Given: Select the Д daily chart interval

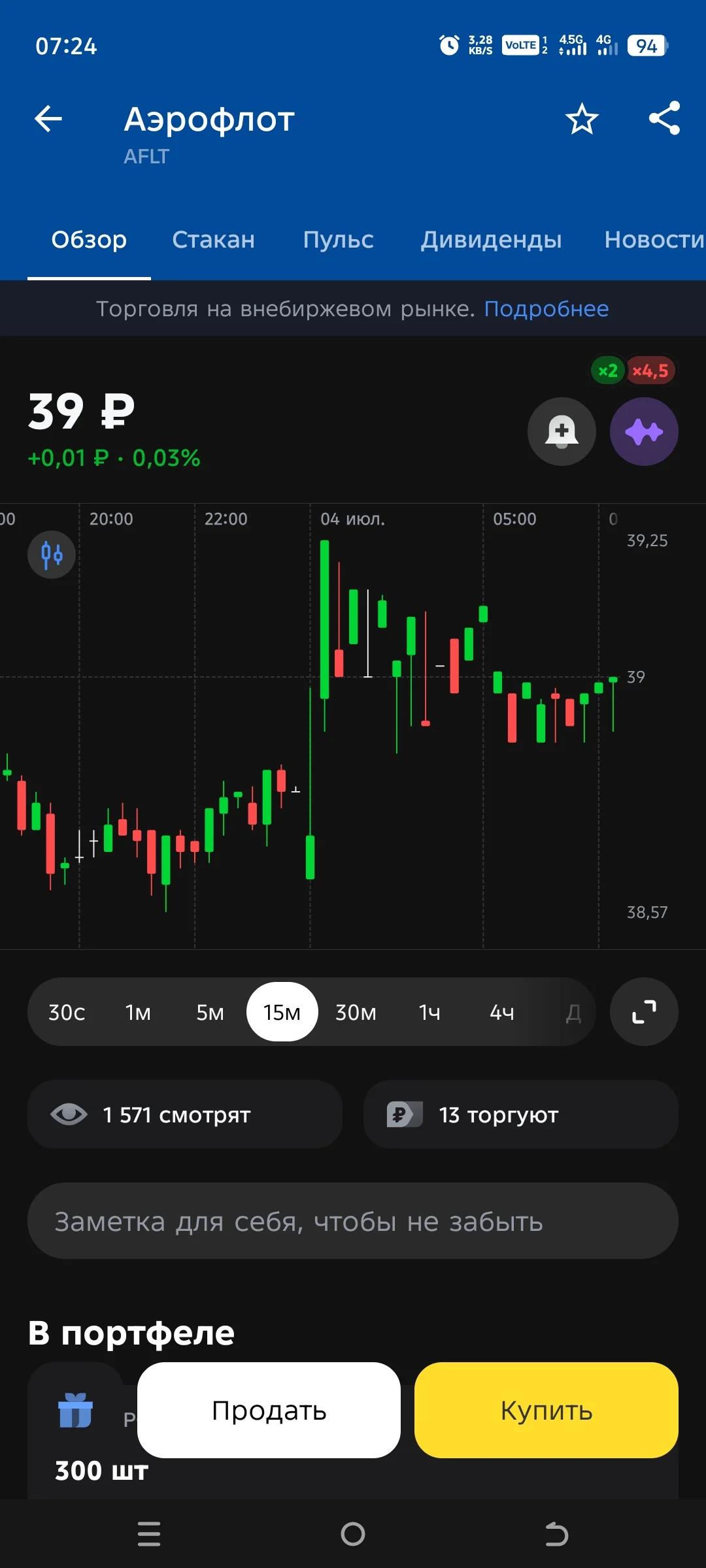Looking at the screenshot, I should (573, 1013).
